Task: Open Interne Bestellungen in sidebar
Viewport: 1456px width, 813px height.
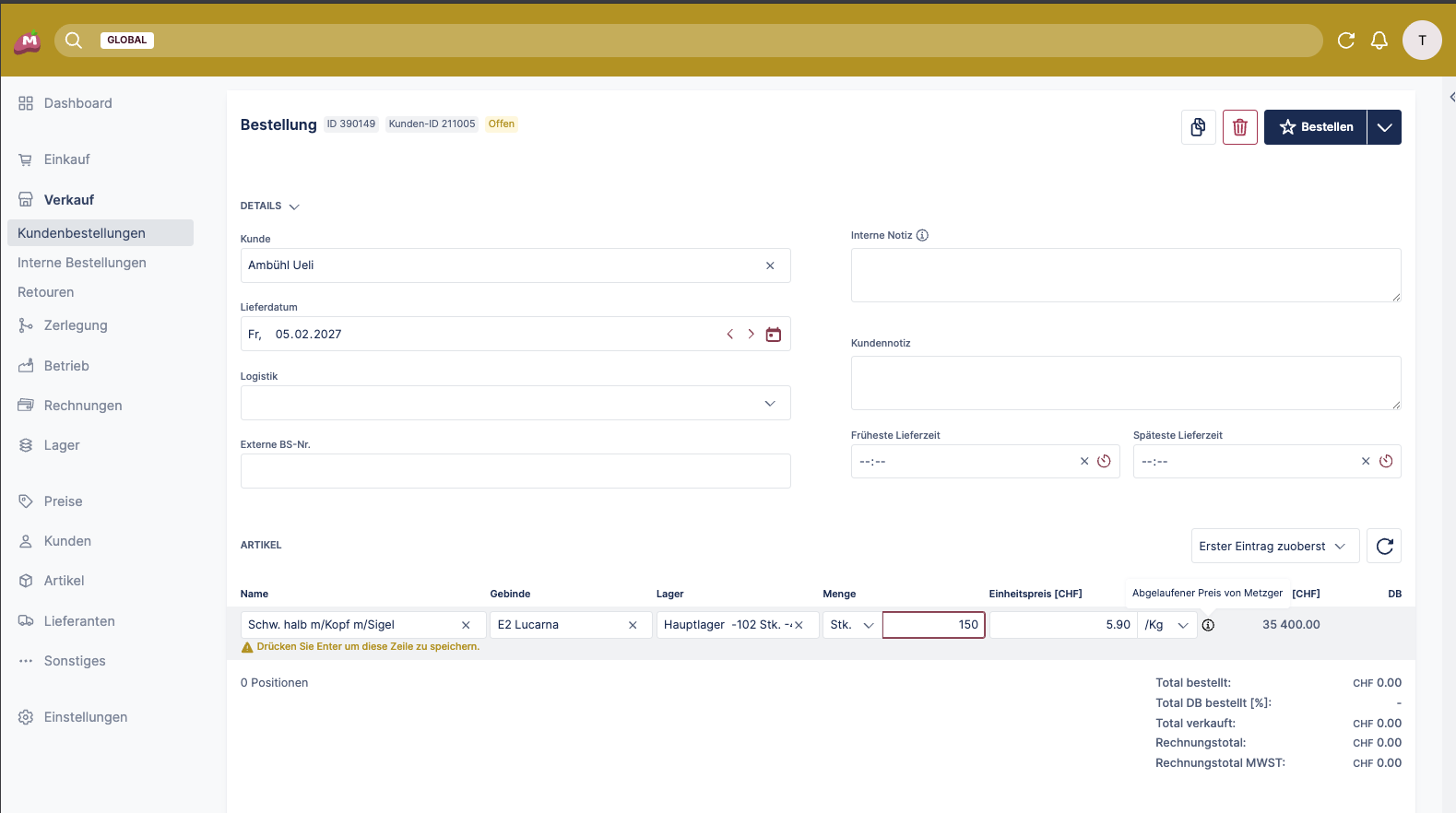Action: [x=82, y=263]
